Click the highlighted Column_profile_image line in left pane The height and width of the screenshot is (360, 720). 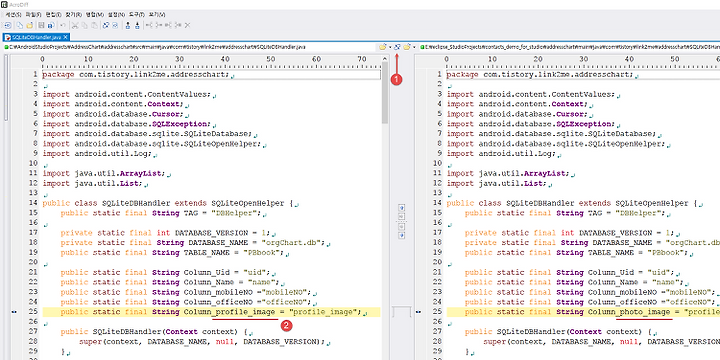[x=211, y=312]
